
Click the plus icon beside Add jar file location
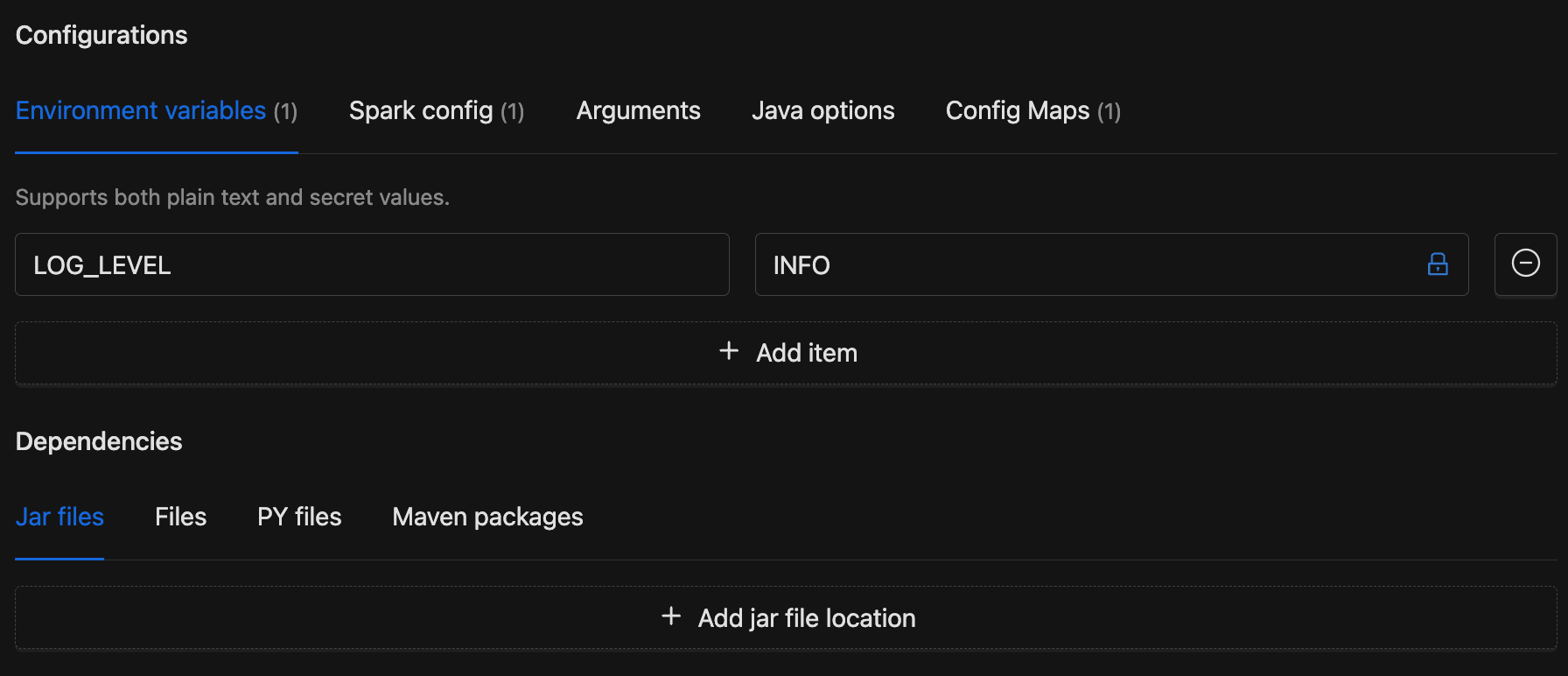pos(671,616)
